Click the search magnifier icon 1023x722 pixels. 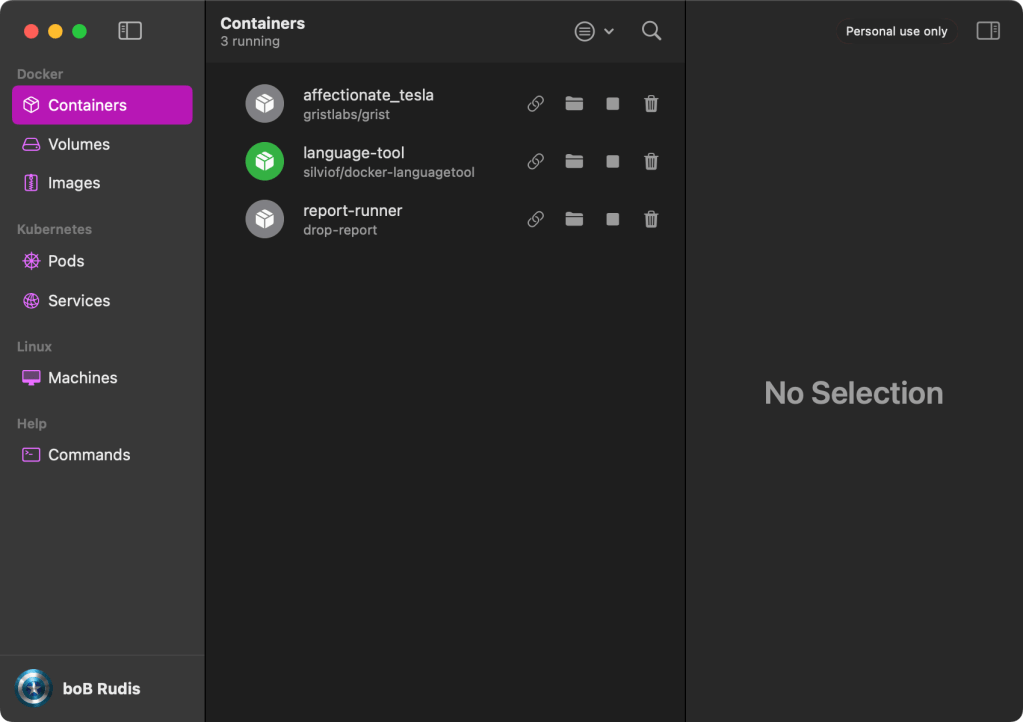pos(651,31)
